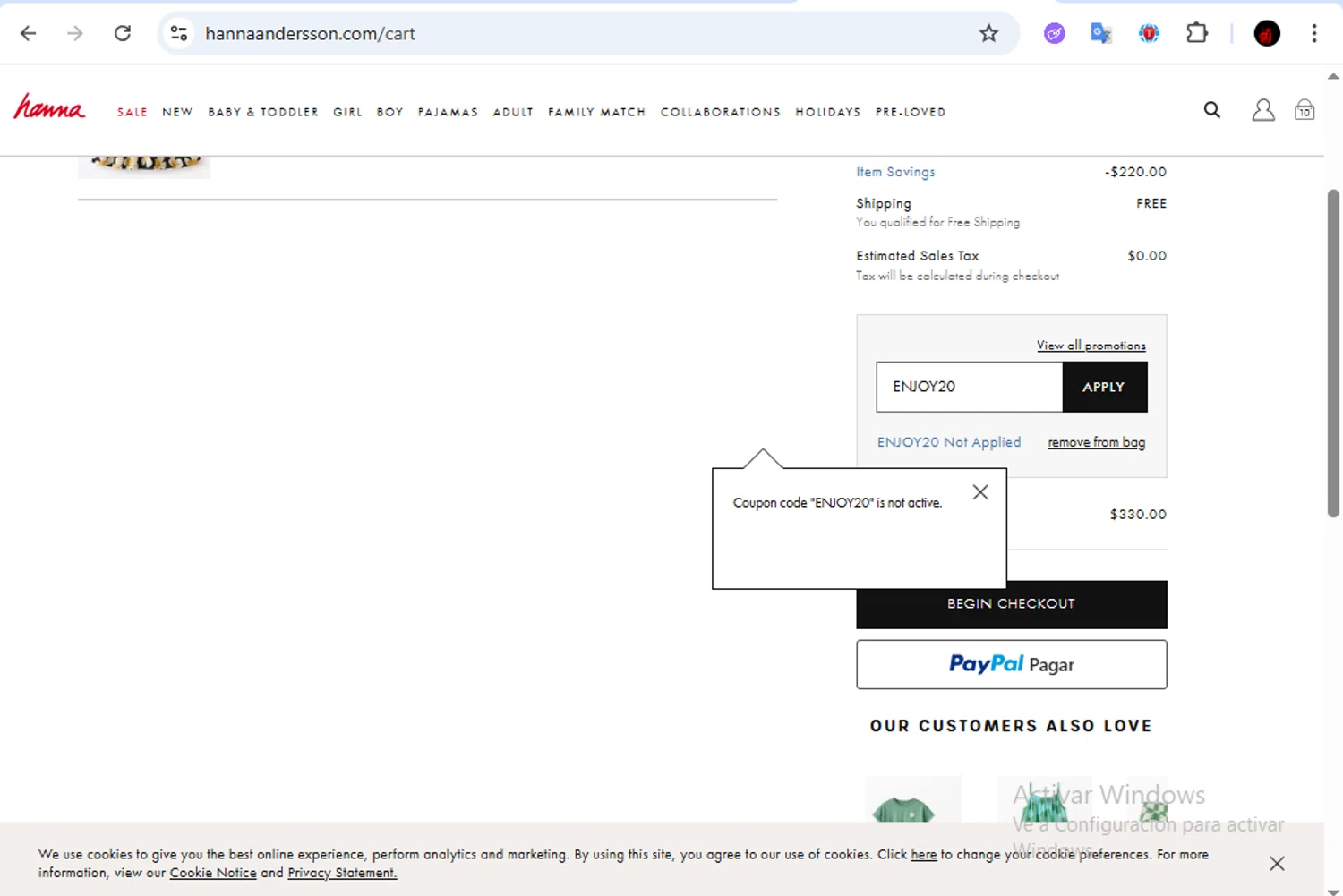Click the ENJOY20 Not Applied message

coord(949,442)
